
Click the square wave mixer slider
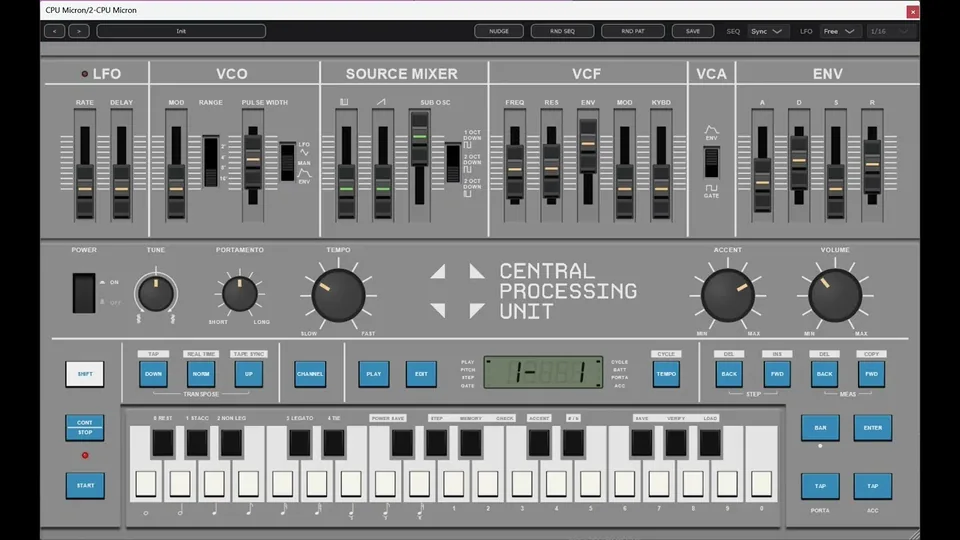347,189
